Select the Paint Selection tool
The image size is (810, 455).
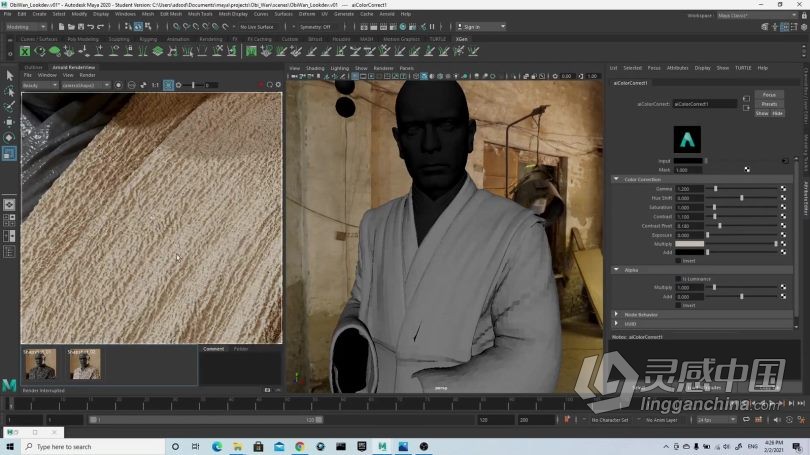point(9,107)
